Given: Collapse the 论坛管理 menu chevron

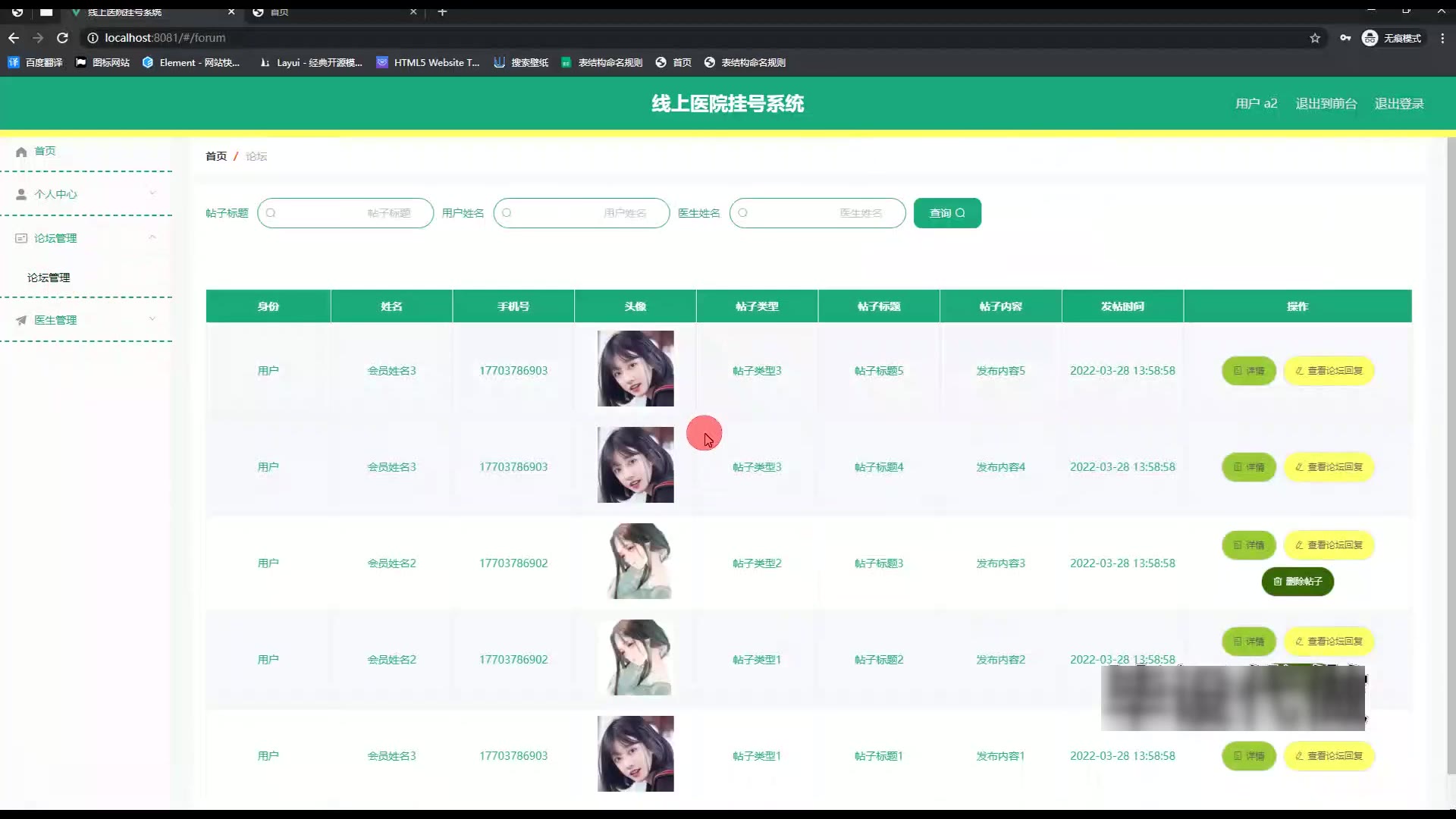Looking at the screenshot, I should (152, 237).
